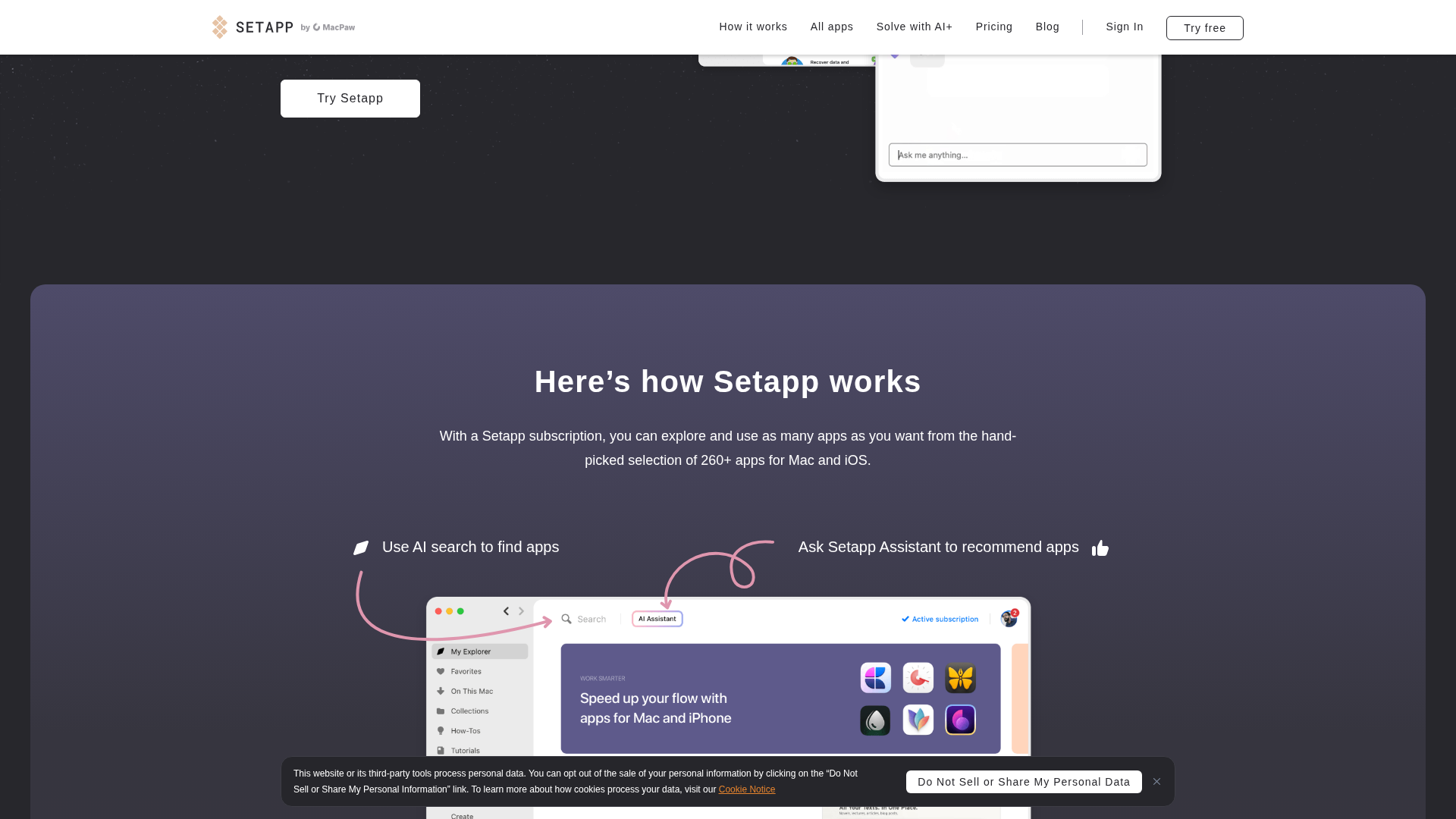
Task: Click the purple circle app icon
Action: point(960,720)
